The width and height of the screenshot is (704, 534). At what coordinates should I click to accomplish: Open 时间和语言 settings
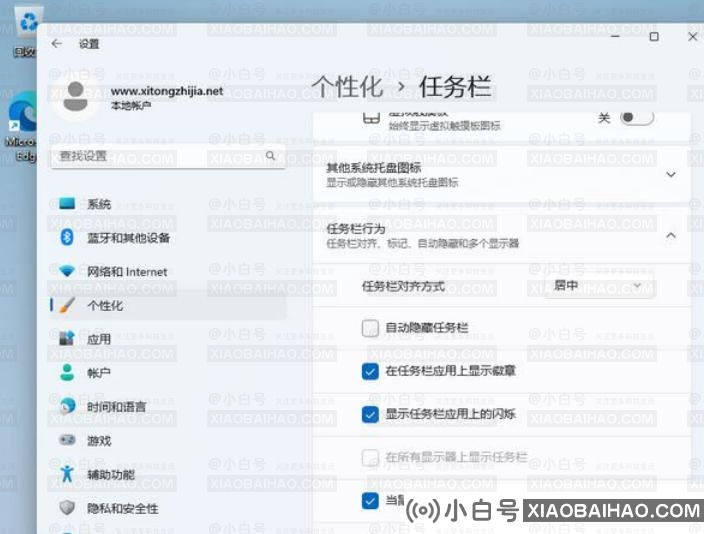[168, 406]
